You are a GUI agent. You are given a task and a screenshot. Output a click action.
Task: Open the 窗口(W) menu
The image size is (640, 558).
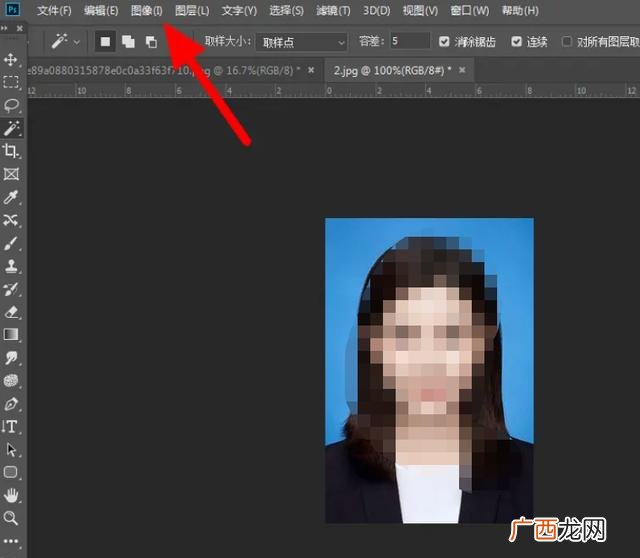469,10
